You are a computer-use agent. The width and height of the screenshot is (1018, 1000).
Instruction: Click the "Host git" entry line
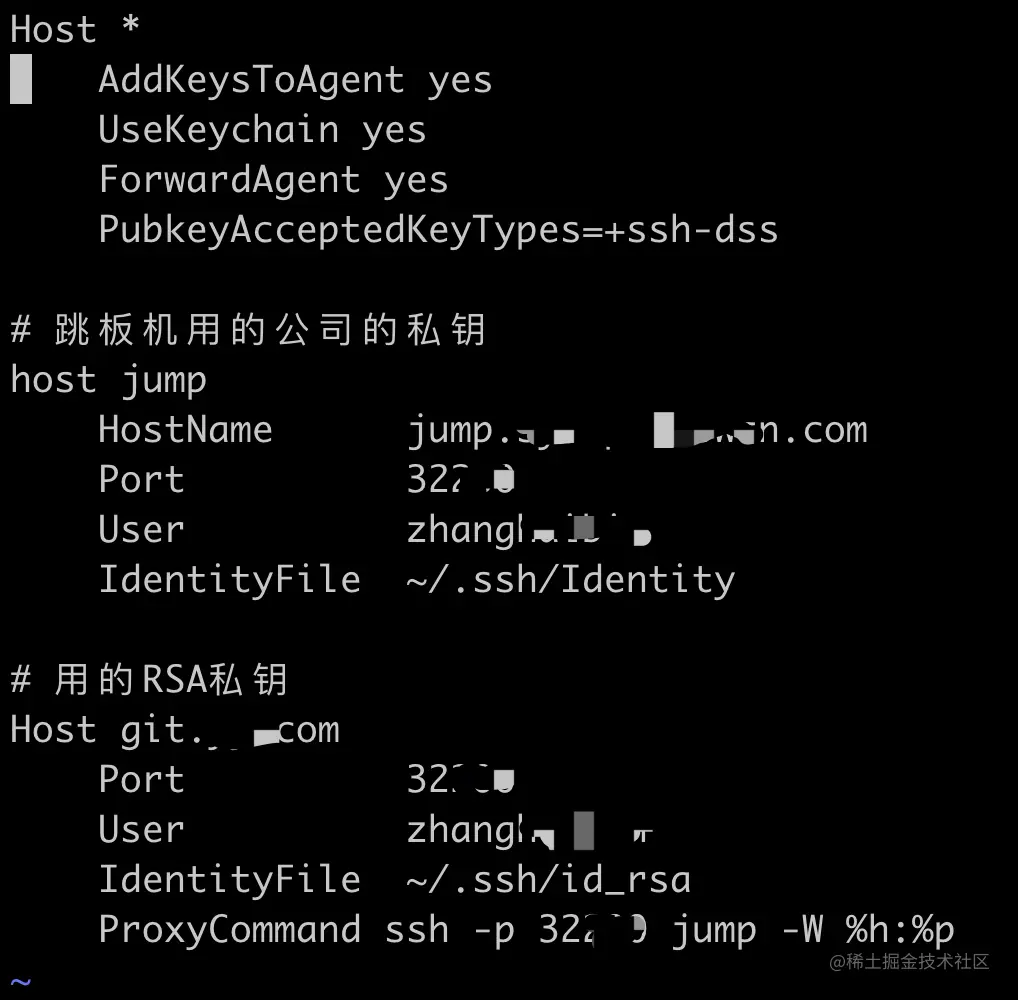pos(175,730)
